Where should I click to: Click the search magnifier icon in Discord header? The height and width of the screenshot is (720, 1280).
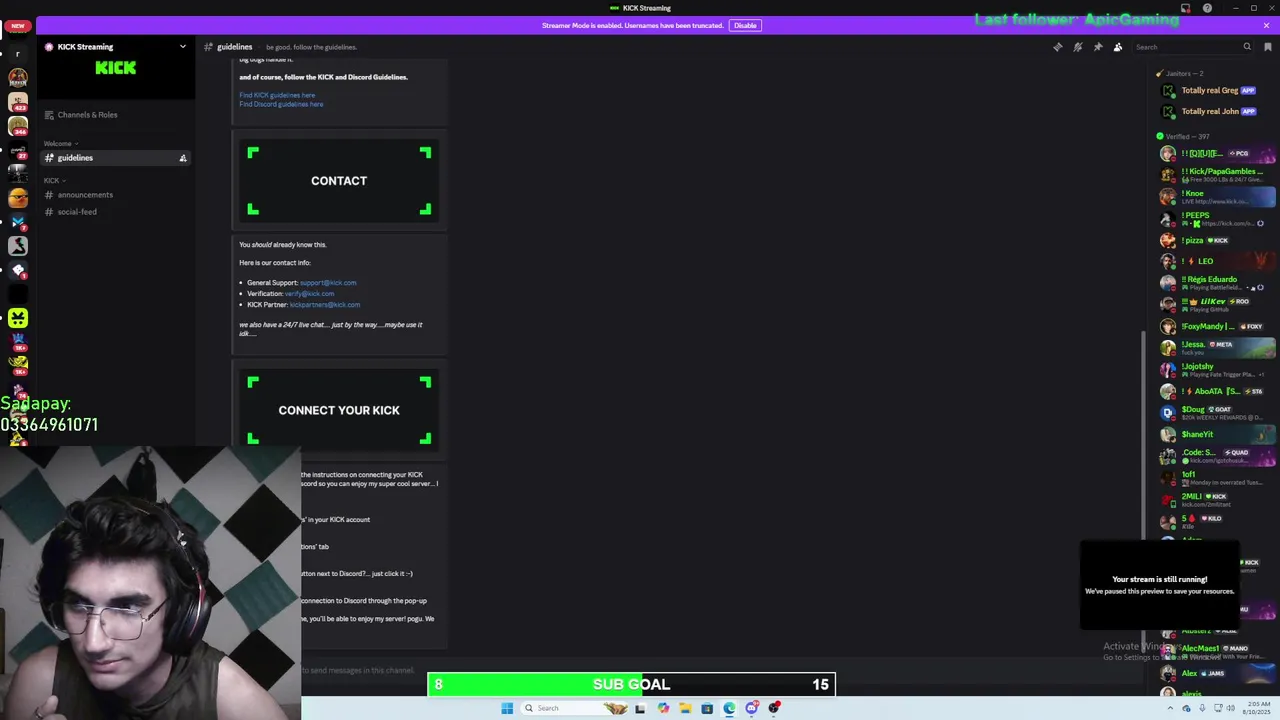[1247, 47]
